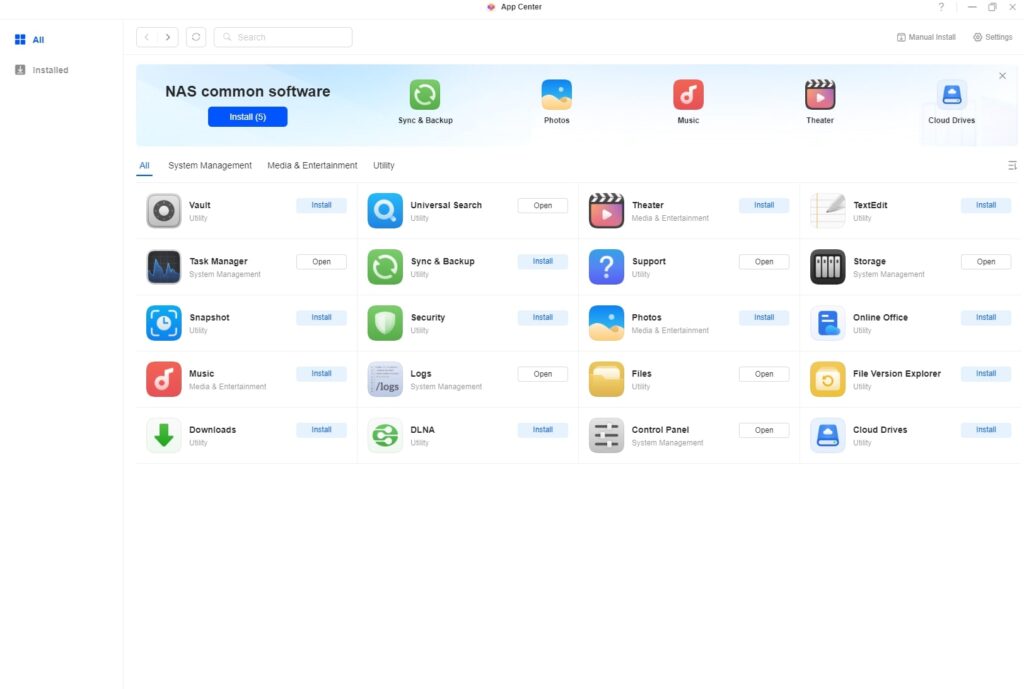Image resolution: width=1024 pixels, height=689 pixels.
Task: Install the Online Office app
Action: [985, 317]
